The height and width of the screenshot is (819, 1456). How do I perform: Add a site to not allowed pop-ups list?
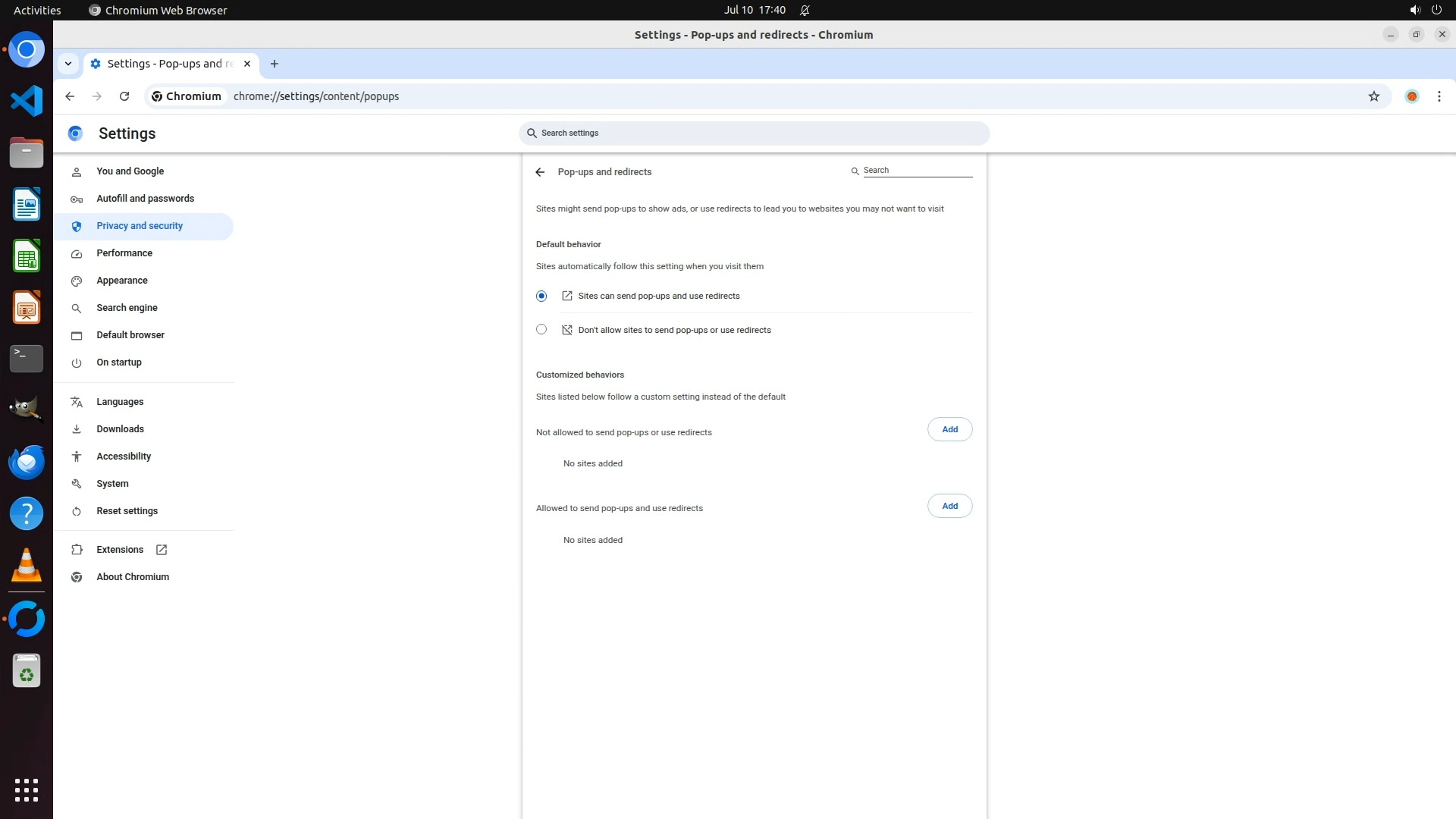pos(949,429)
